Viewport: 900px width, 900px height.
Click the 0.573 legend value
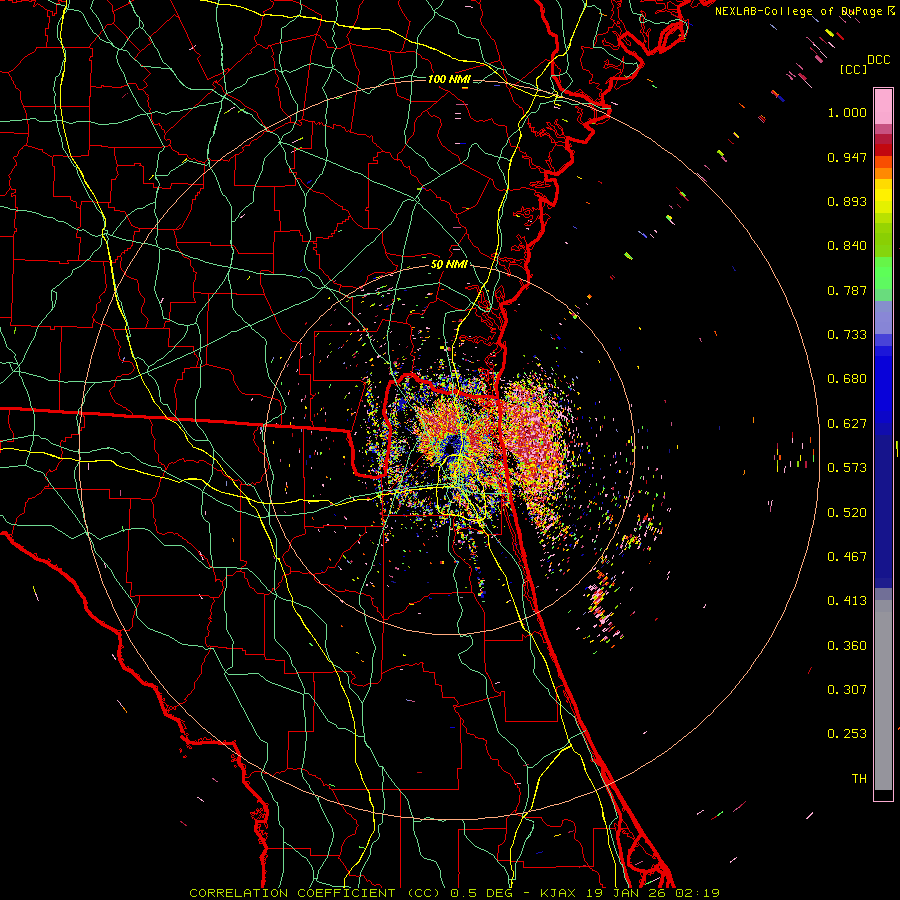(x=847, y=468)
